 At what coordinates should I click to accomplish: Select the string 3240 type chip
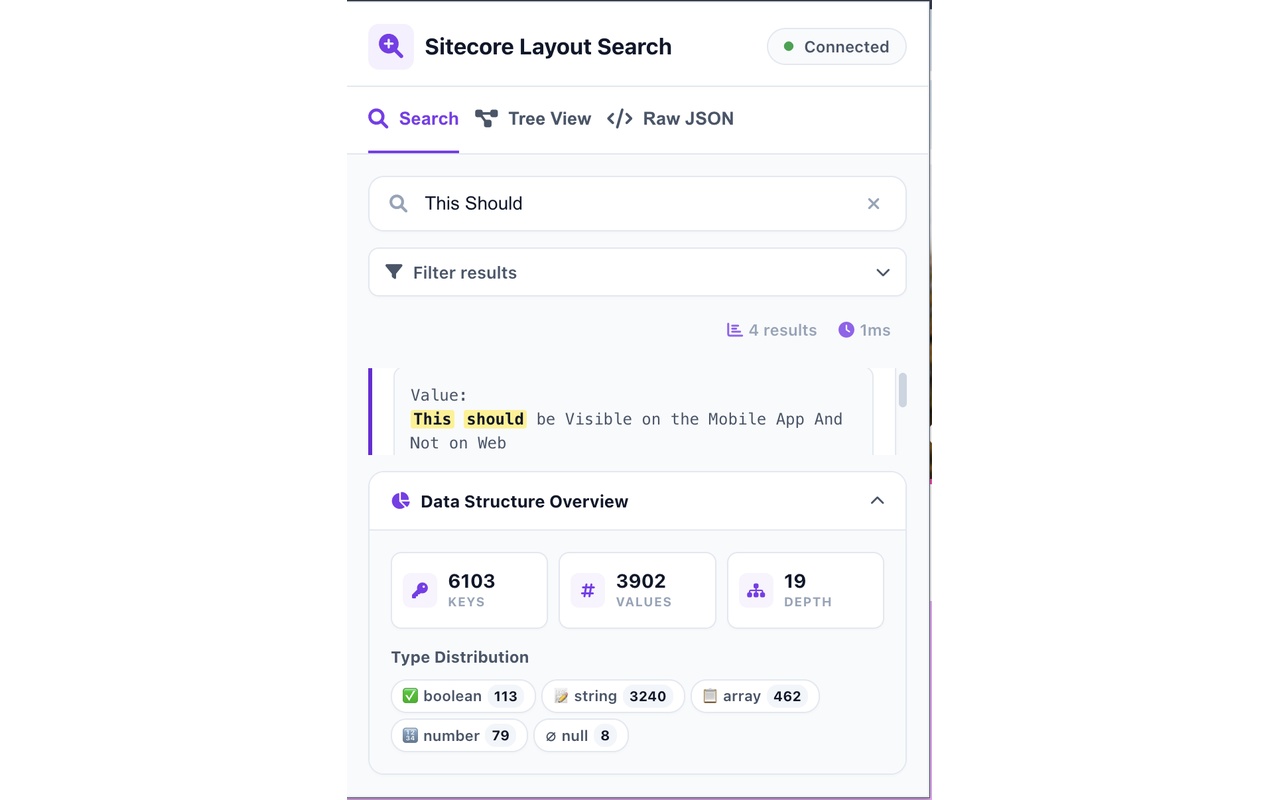tap(613, 696)
